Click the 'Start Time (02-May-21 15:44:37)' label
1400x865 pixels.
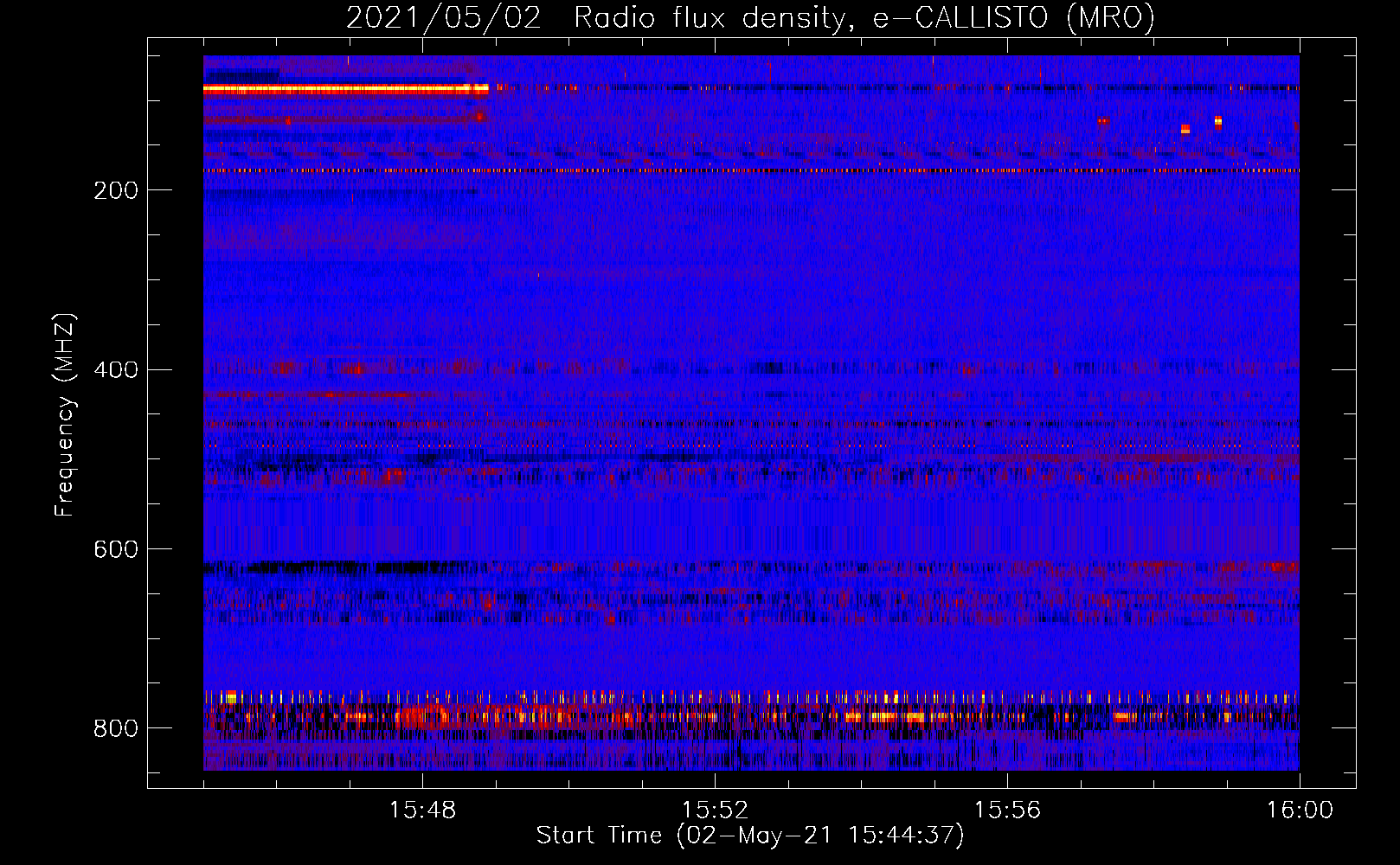[x=750, y=836]
